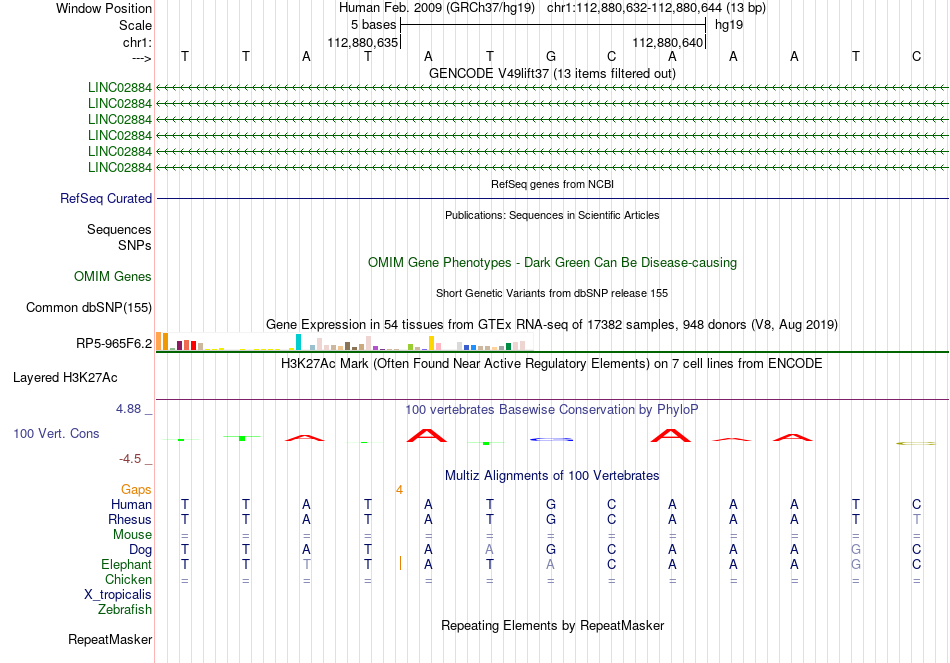This screenshot has height=663, width=950.
Task: Click the 'Sequences SNPs' track label
Action: [x=119, y=238]
